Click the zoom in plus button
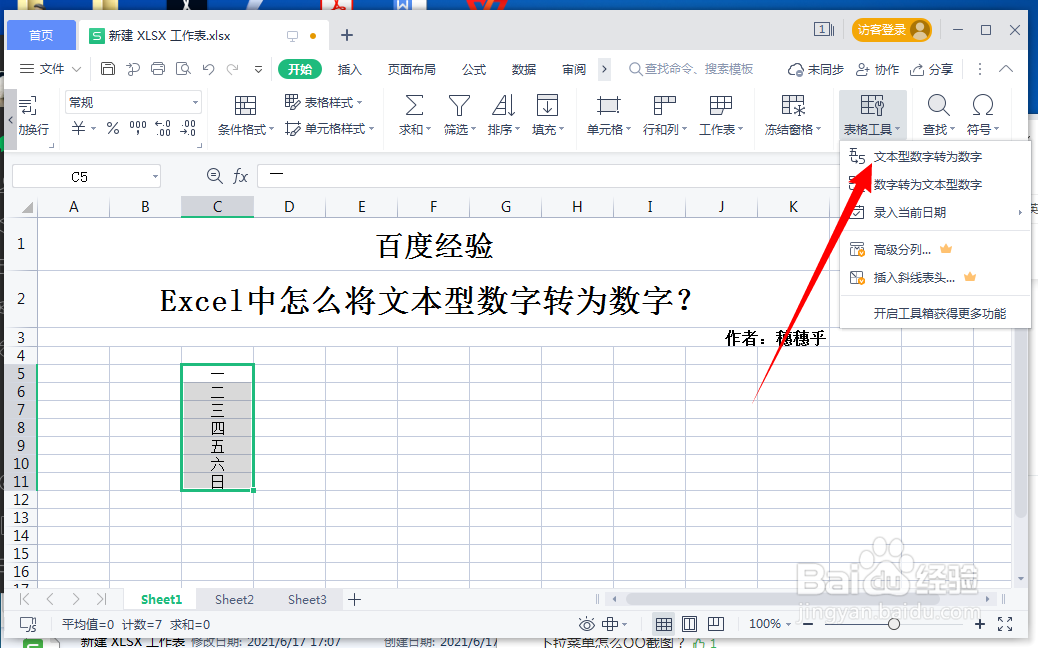This screenshot has height=648, width=1038. click(x=980, y=624)
